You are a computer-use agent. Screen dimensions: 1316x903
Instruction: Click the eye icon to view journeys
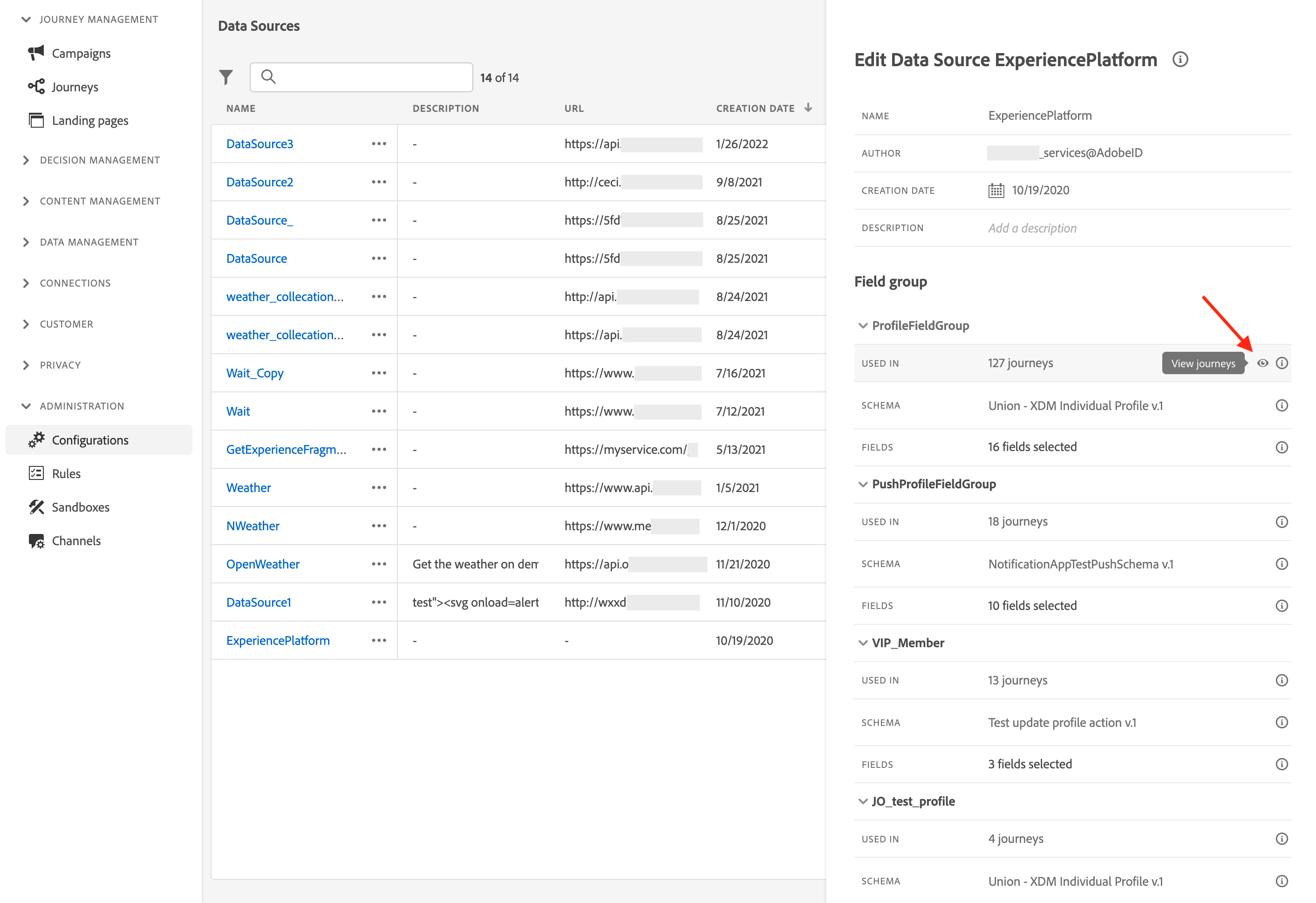(x=1262, y=363)
